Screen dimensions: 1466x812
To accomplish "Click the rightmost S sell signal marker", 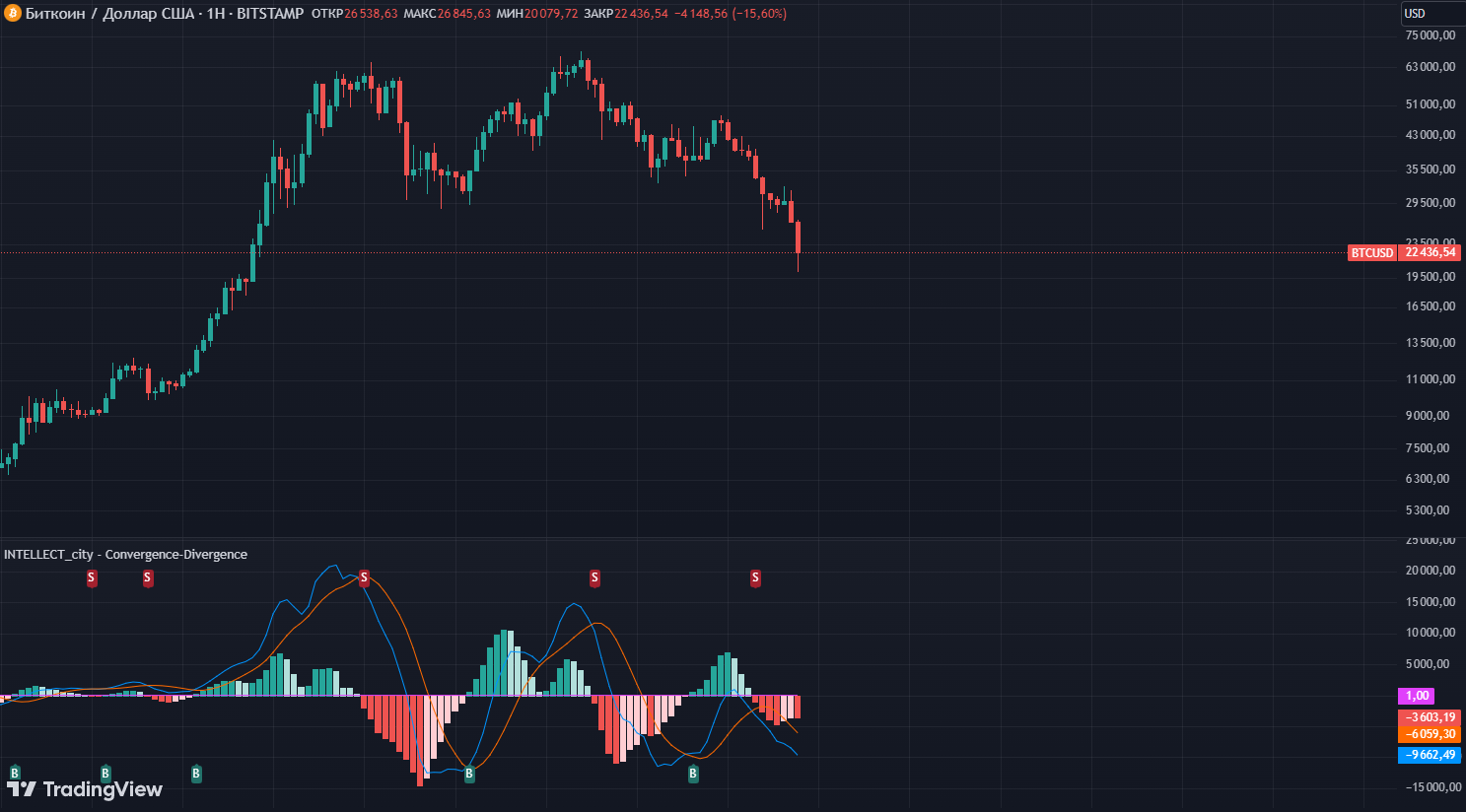I will [755, 578].
